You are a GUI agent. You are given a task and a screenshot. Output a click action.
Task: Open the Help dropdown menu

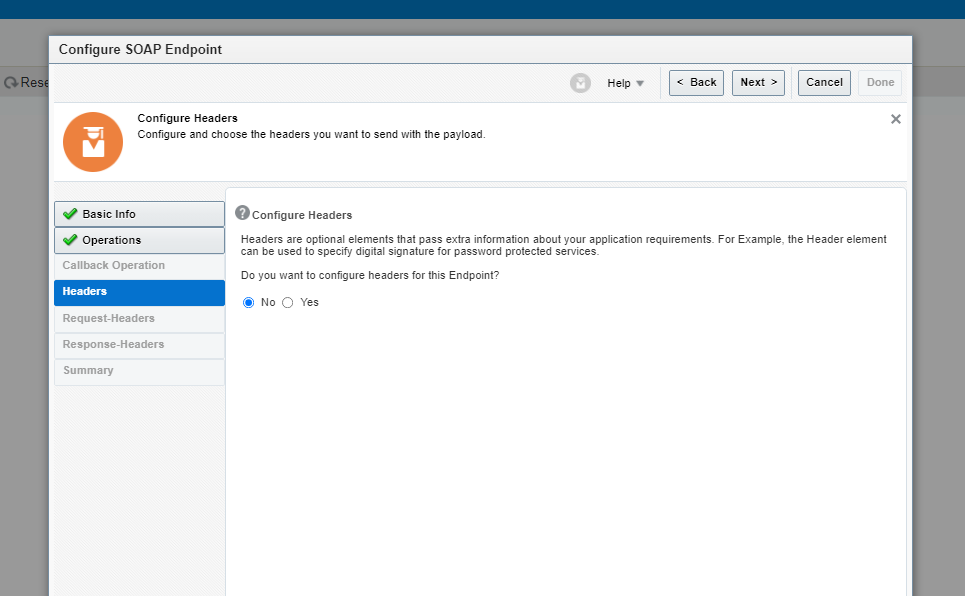point(625,83)
